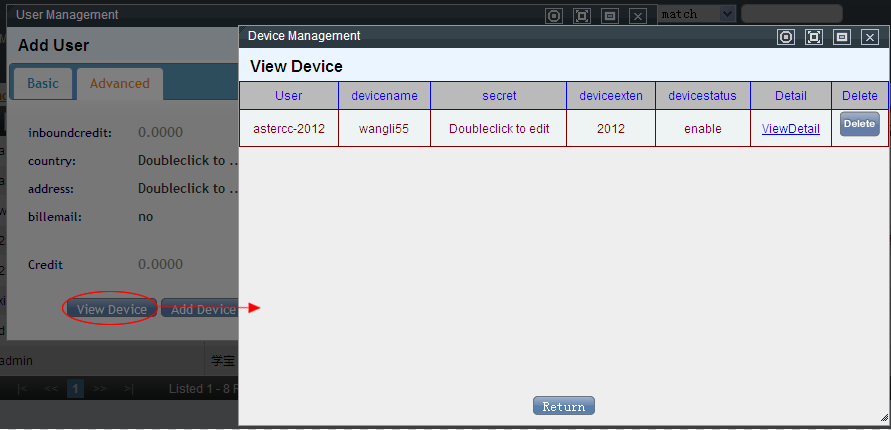
Task: Switch to the Basic tab
Action: coord(42,83)
